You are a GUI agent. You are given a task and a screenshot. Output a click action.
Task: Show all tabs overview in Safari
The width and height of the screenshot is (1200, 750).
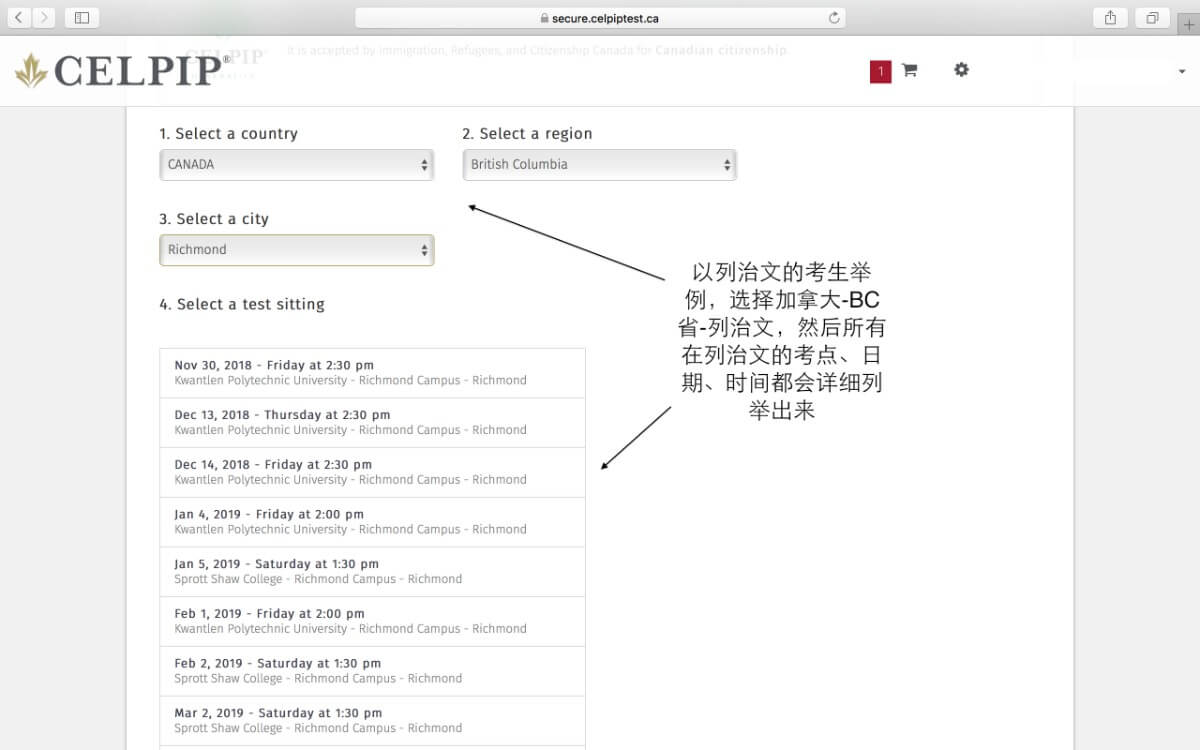pyautogui.click(x=1152, y=17)
